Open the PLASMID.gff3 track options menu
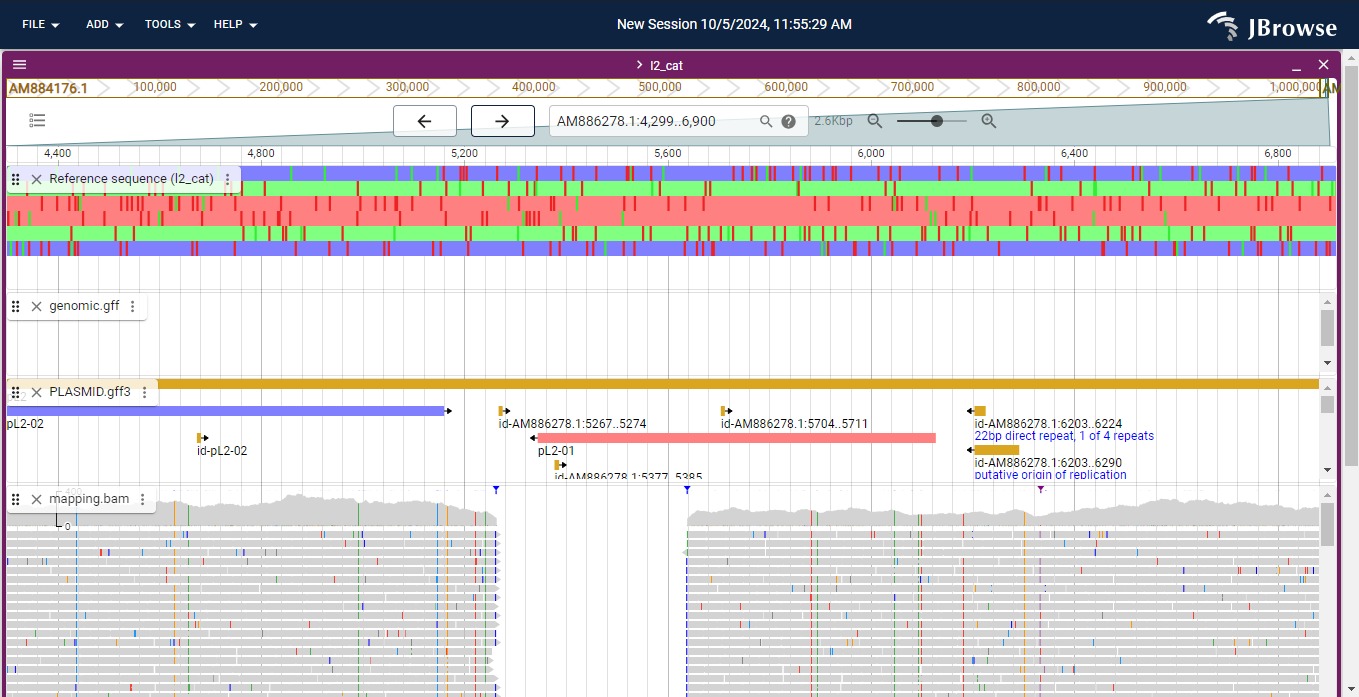Image resolution: width=1359 pixels, height=697 pixels. click(145, 392)
